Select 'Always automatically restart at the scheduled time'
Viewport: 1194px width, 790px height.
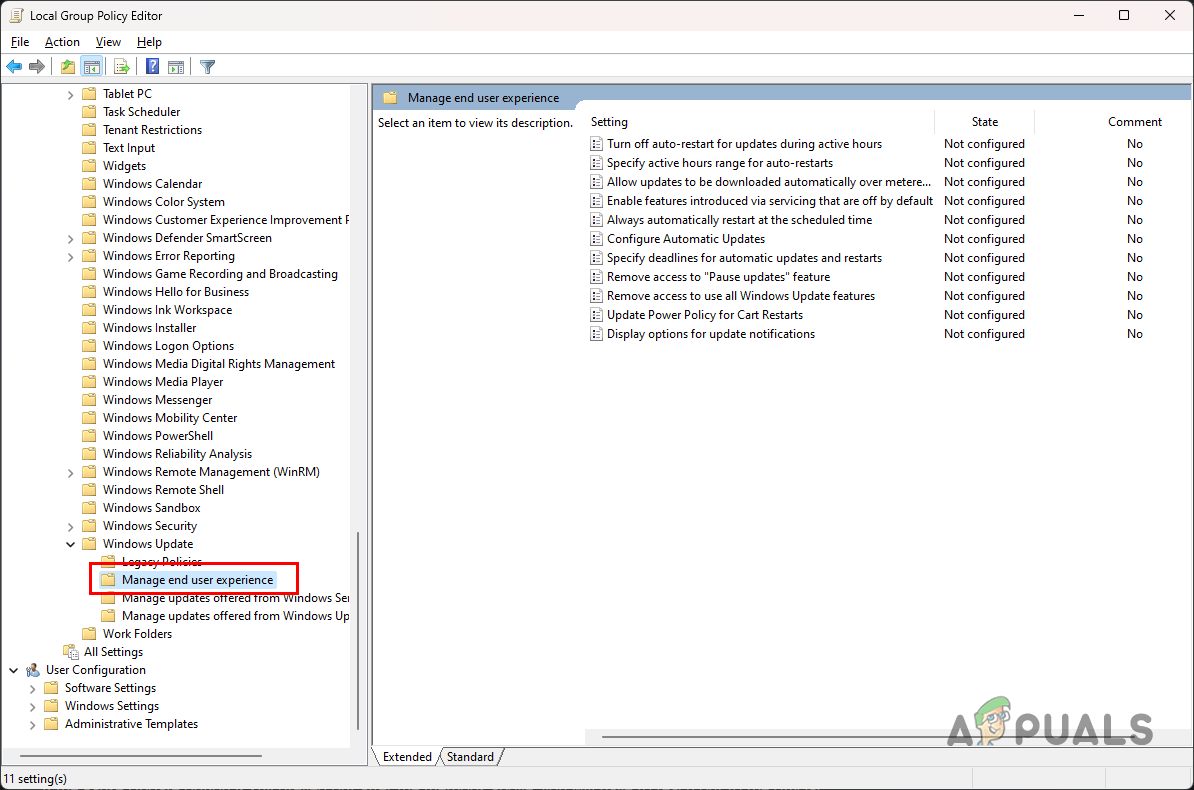(739, 220)
